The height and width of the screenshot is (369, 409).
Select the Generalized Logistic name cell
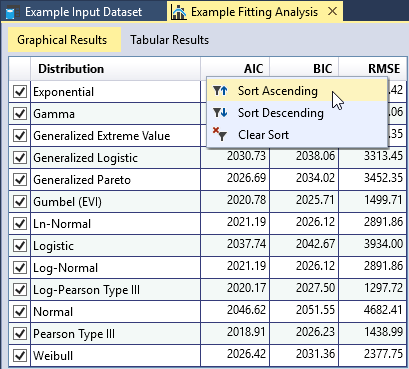[x=115, y=158]
